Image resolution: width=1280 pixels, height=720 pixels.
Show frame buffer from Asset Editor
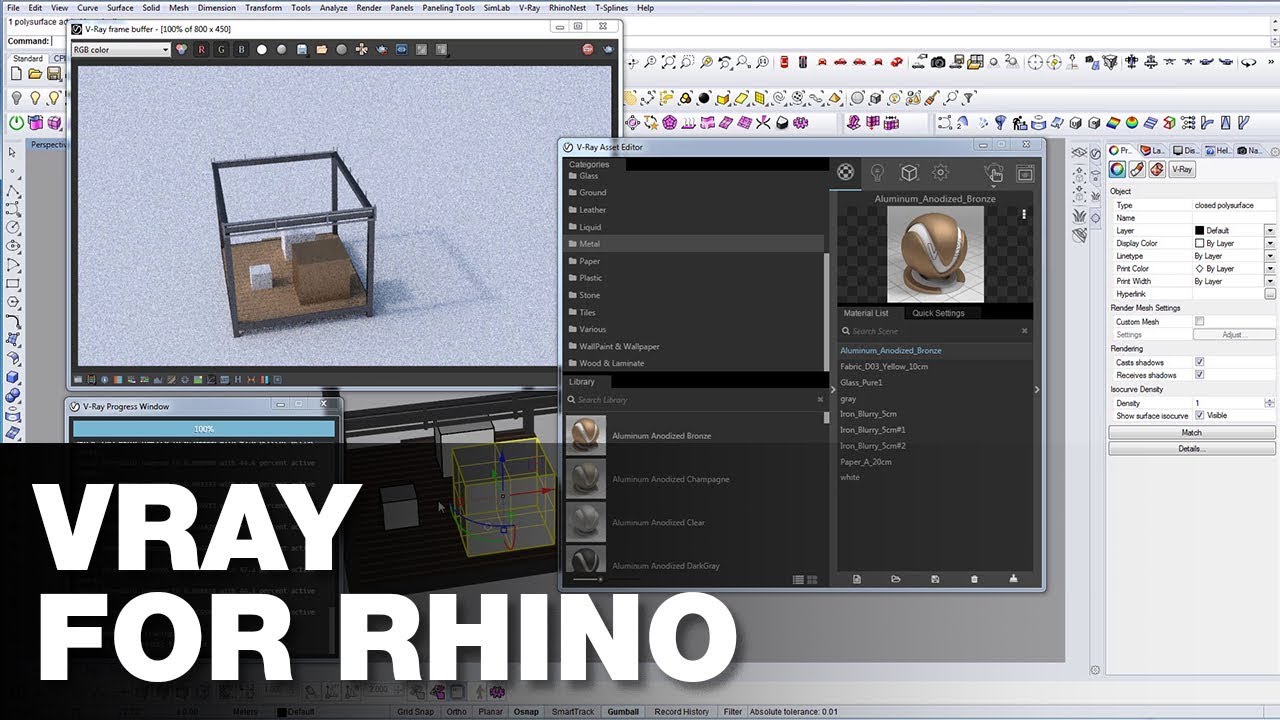[x=1025, y=172]
